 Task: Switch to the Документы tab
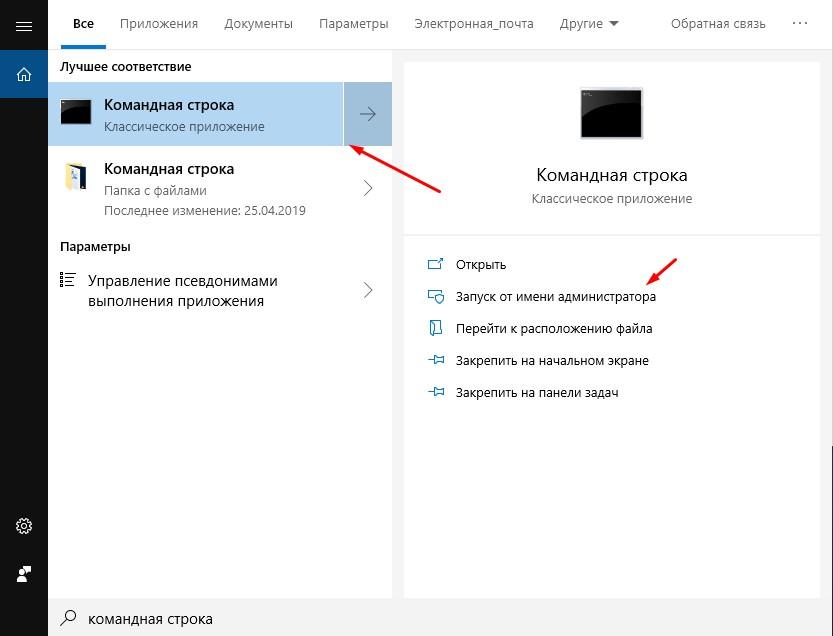(x=258, y=23)
